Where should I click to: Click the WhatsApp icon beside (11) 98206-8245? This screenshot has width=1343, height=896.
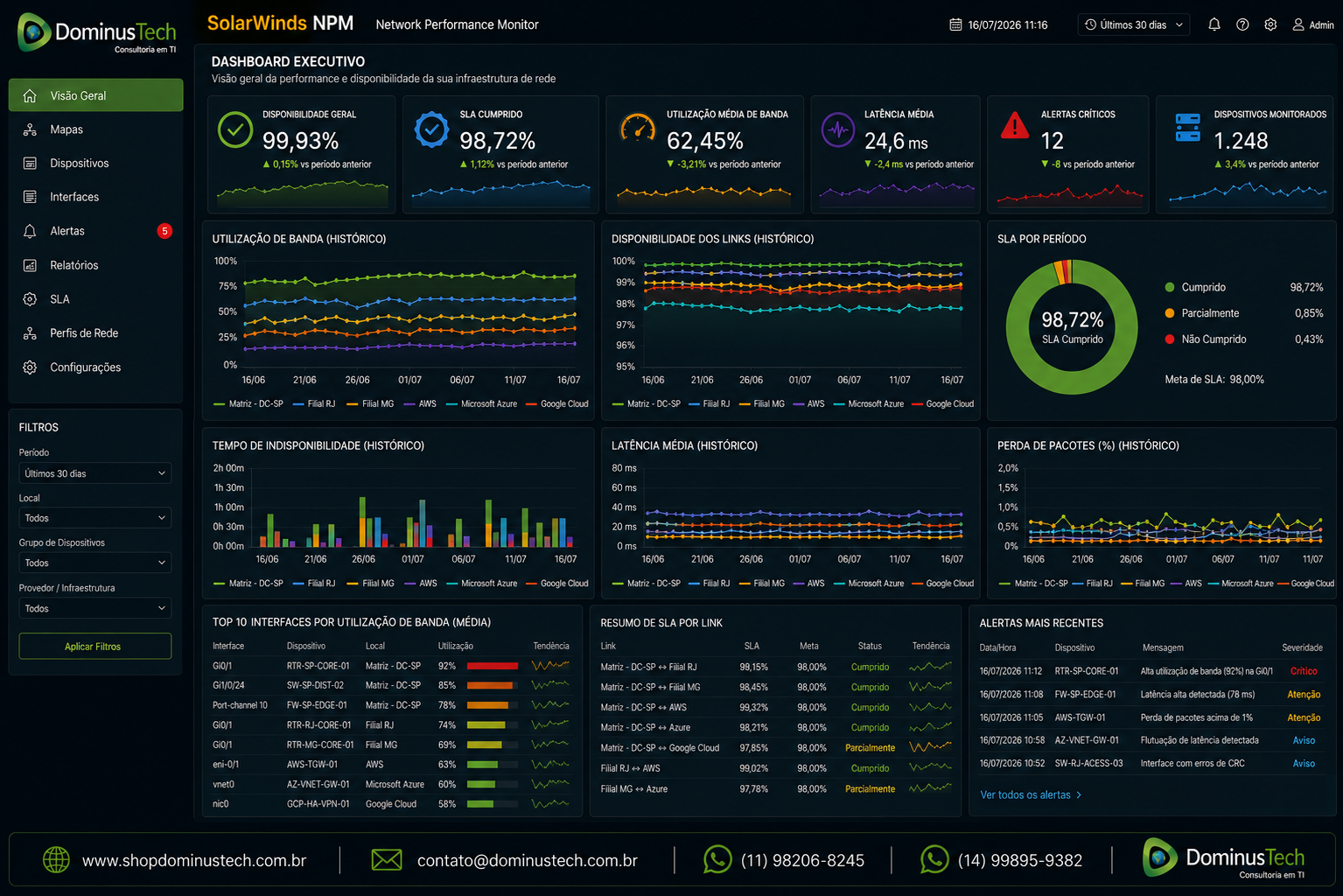point(717,859)
